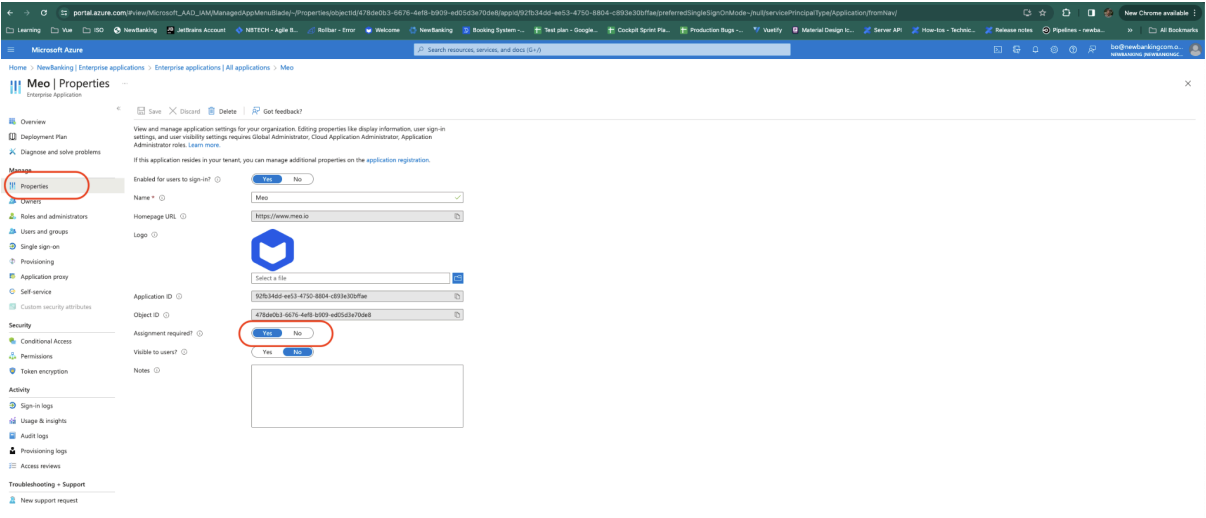The image size is (1206, 518).
Task: Click the browser back arrow
Action: (x=10, y=12)
